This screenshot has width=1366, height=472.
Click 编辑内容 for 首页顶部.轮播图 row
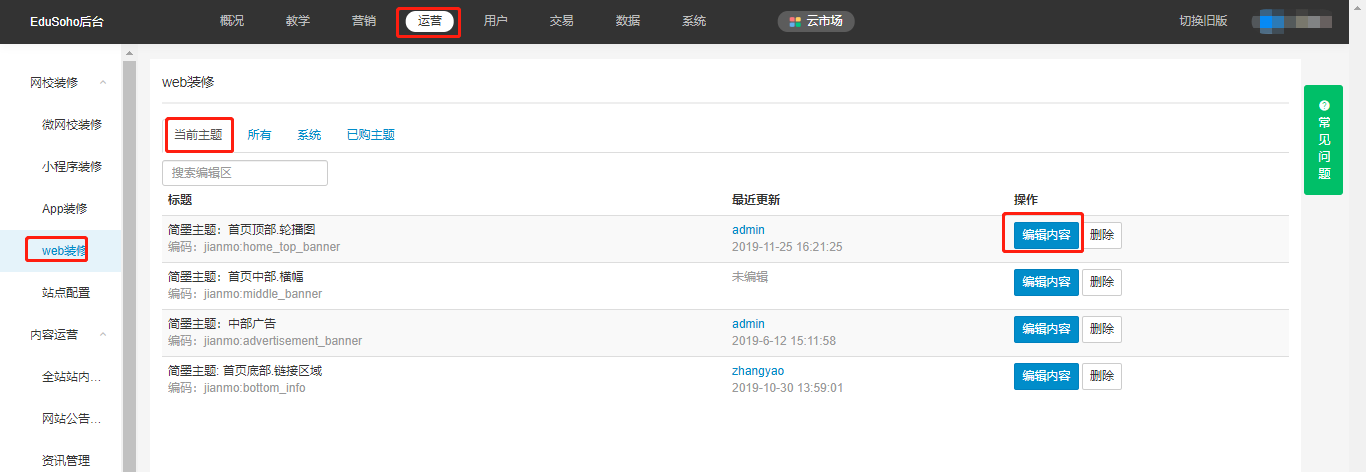[x=1046, y=236]
